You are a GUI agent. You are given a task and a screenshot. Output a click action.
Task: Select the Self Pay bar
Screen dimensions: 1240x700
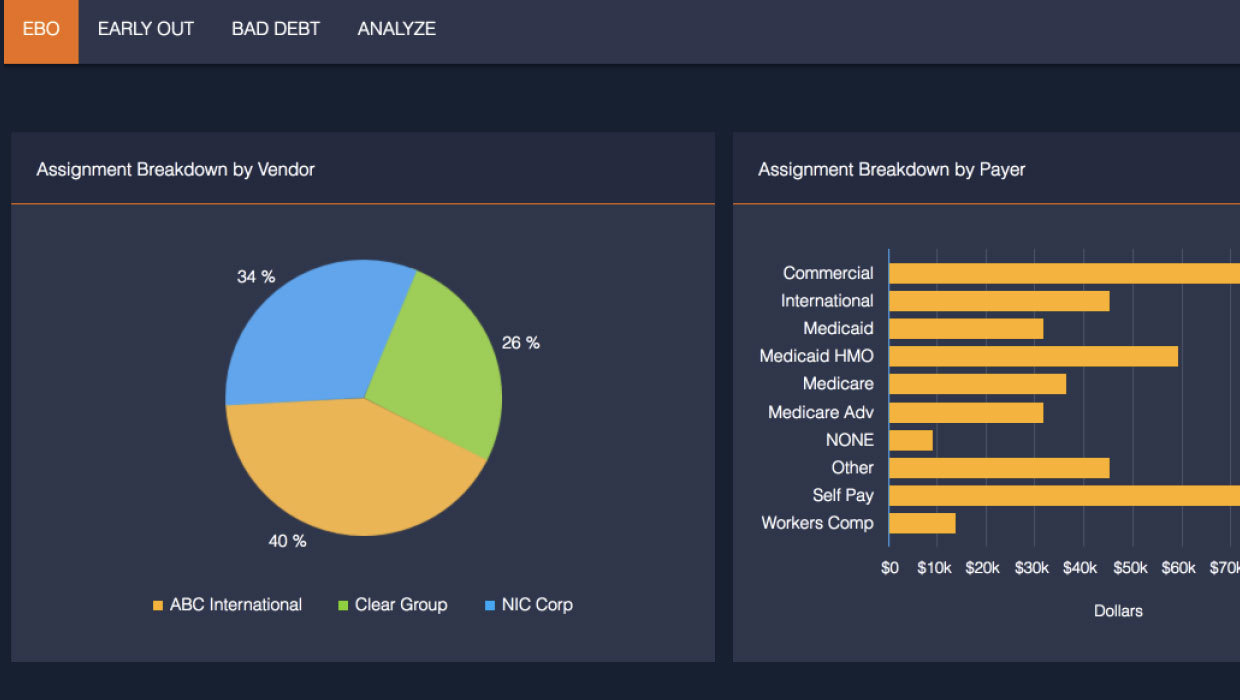pos(1060,495)
